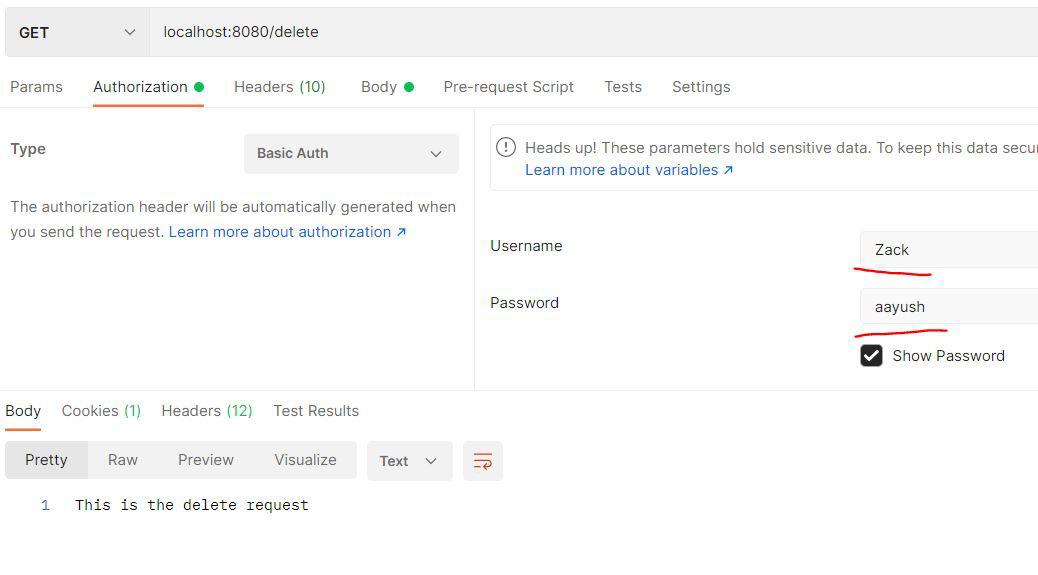
Task: Switch response view to Raw
Action: point(122,460)
